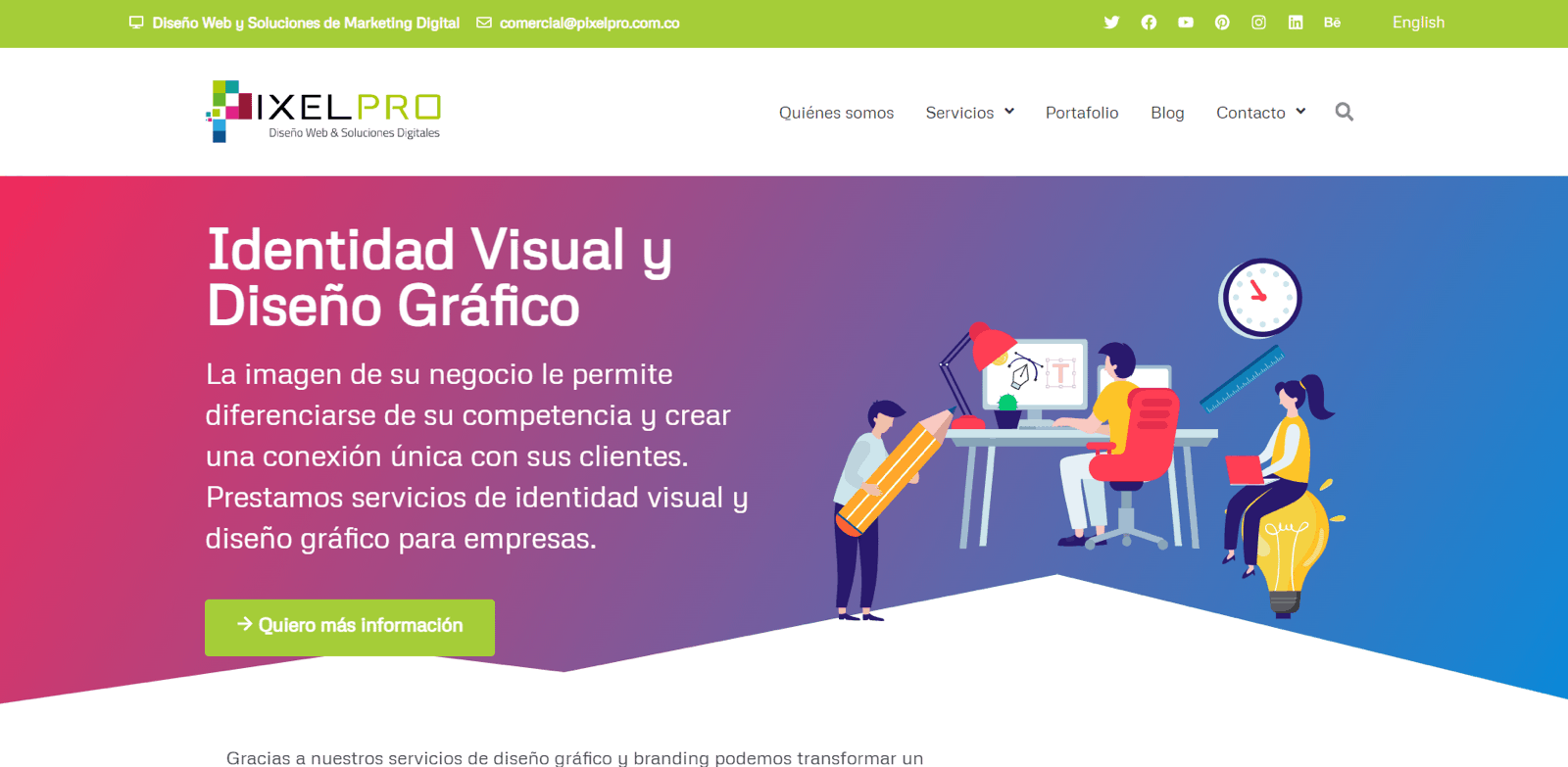This screenshot has width=1568, height=767.
Task: Click Diseño Web y Soluciones de Marketing Digital text
Action: coord(306,23)
